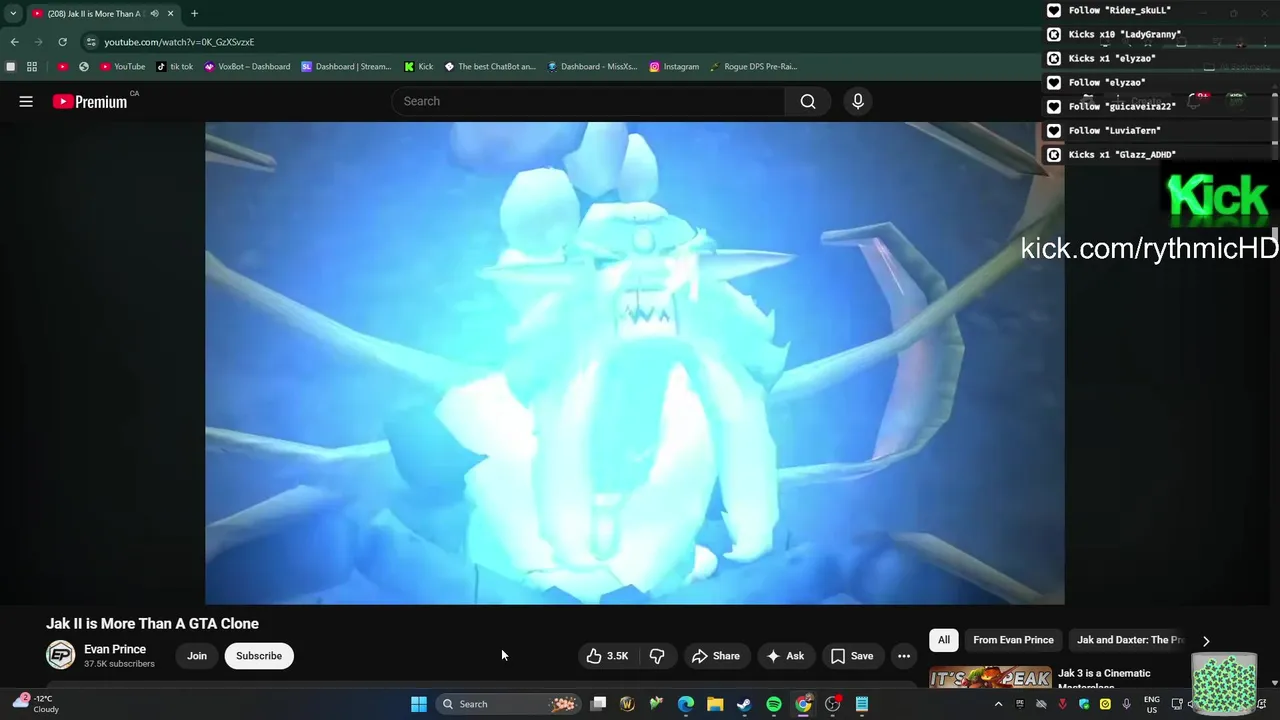Click the Windows taskbar Search box
Image resolution: width=1280 pixels, height=720 pixels.
coord(510,704)
